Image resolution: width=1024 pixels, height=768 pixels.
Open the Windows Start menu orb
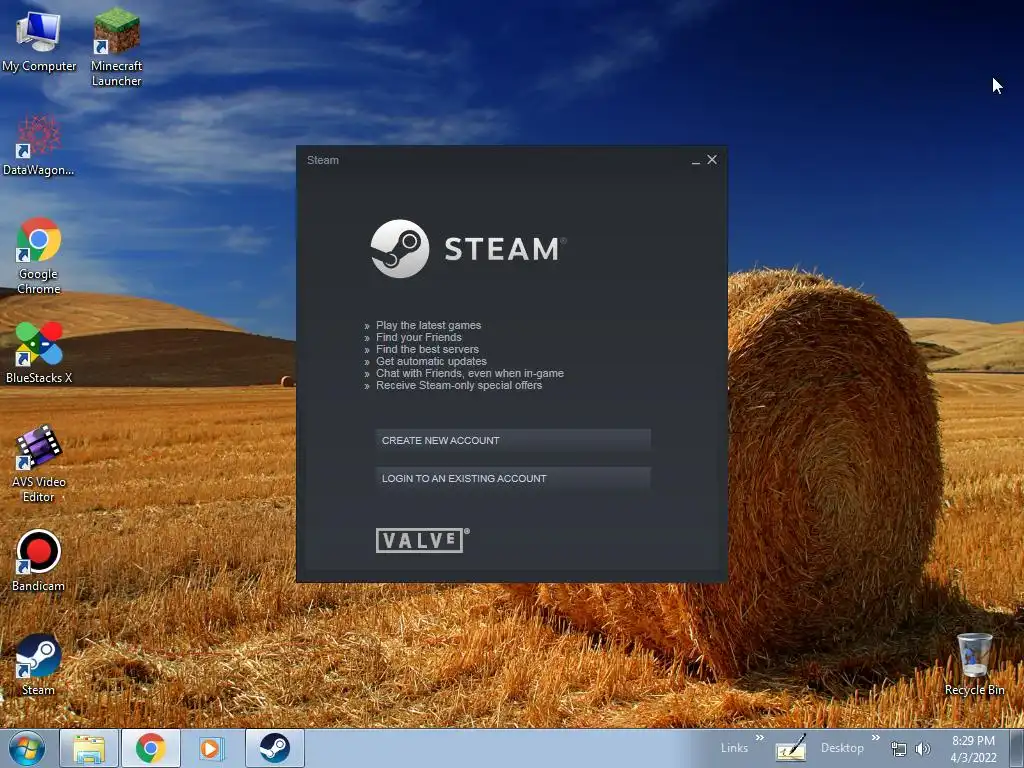[27, 748]
